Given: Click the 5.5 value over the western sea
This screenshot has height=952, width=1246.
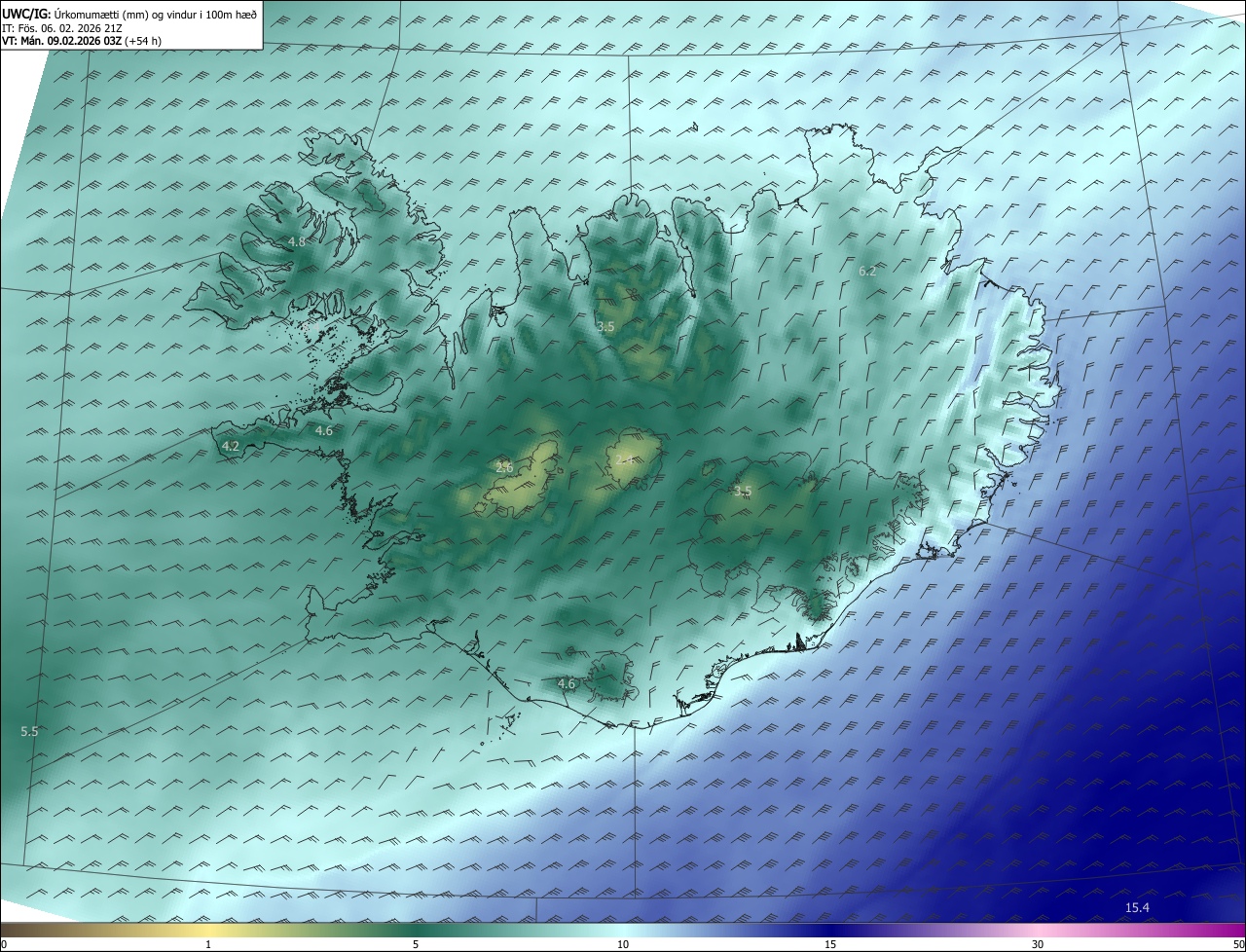Looking at the screenshot, I should point(29,731).
